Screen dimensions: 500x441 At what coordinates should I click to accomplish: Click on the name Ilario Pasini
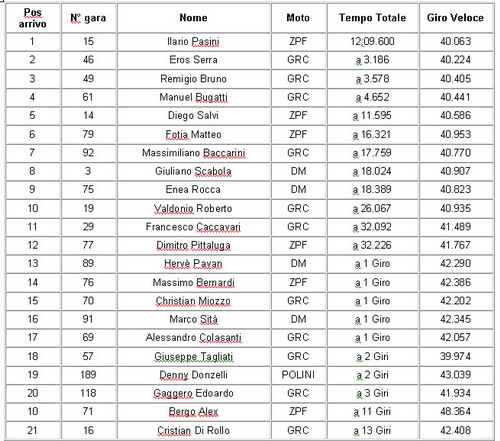tap(193, 42)
